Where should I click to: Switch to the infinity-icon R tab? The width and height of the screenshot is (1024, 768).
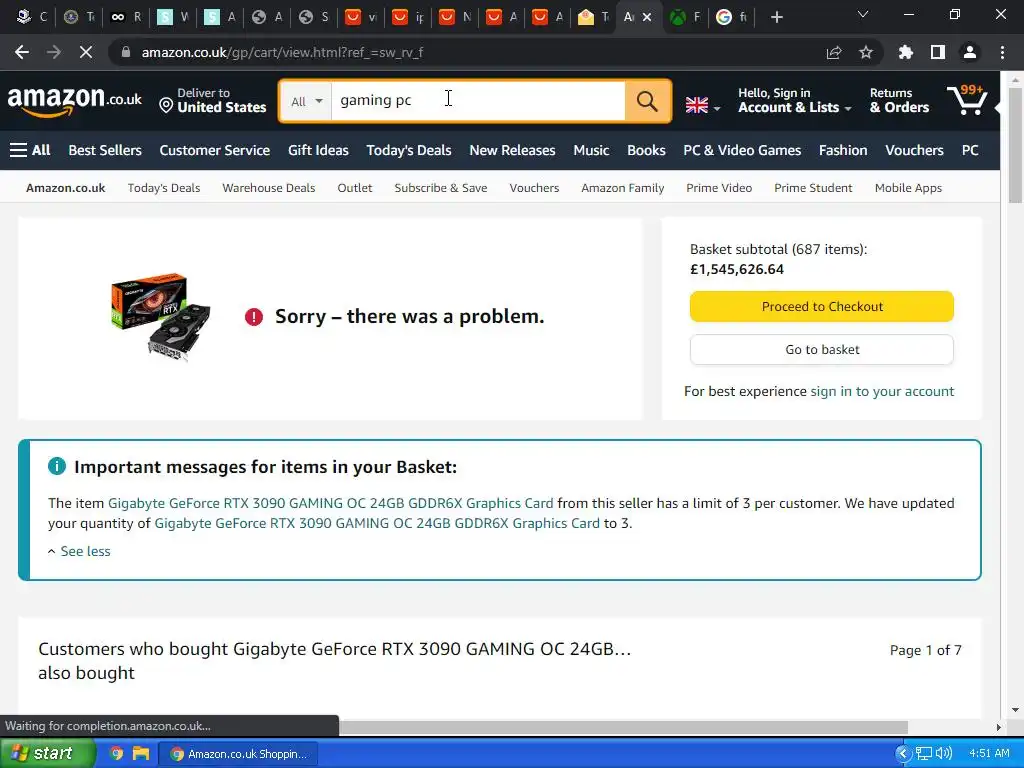tap(126, 17)
